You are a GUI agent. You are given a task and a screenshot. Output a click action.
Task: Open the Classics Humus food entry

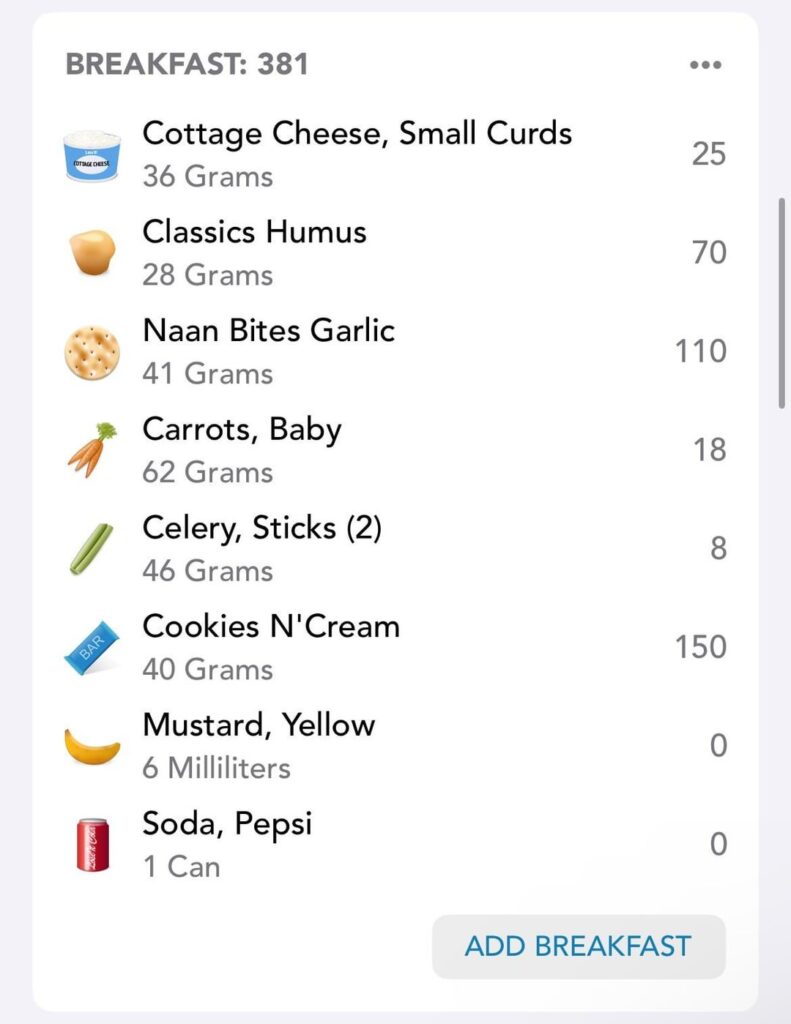[254, 232]
